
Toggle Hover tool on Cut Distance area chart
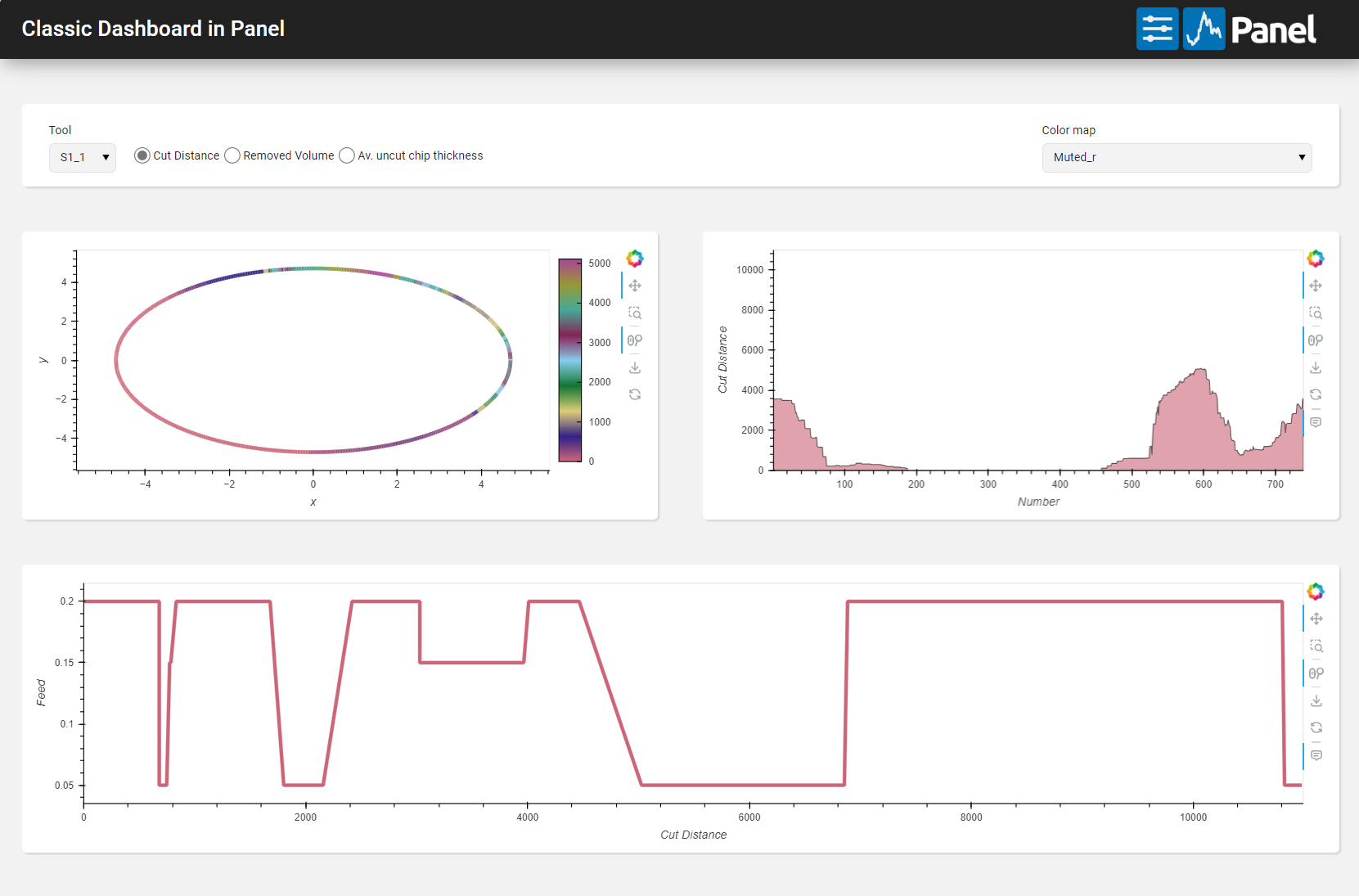coord(1316,422)
